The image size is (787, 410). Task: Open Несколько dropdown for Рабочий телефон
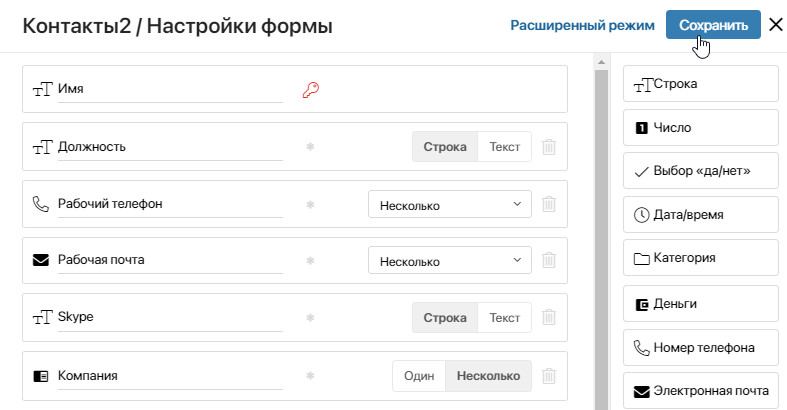point(450,204)
